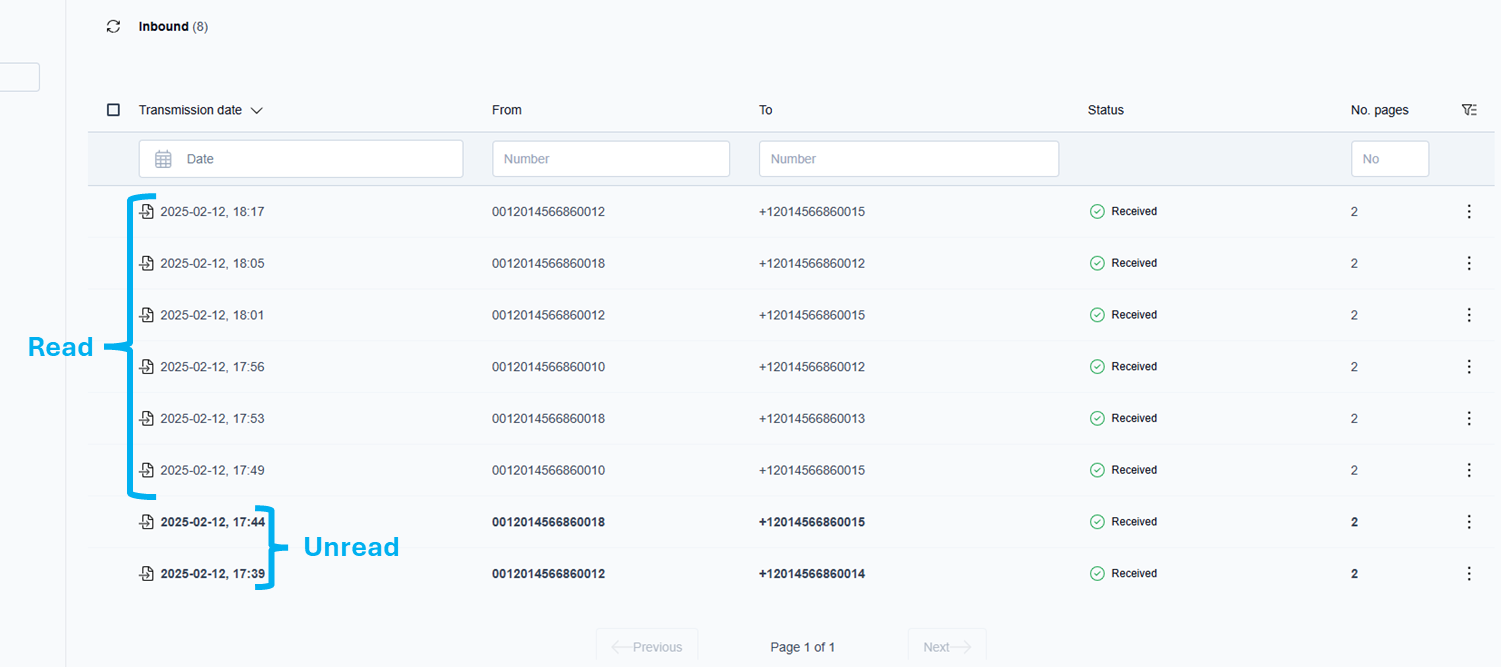This screenshot has width=1501, height=667.
Task: Click Received status icon on 18:01 row
Action: click(x=1097, y=315)
